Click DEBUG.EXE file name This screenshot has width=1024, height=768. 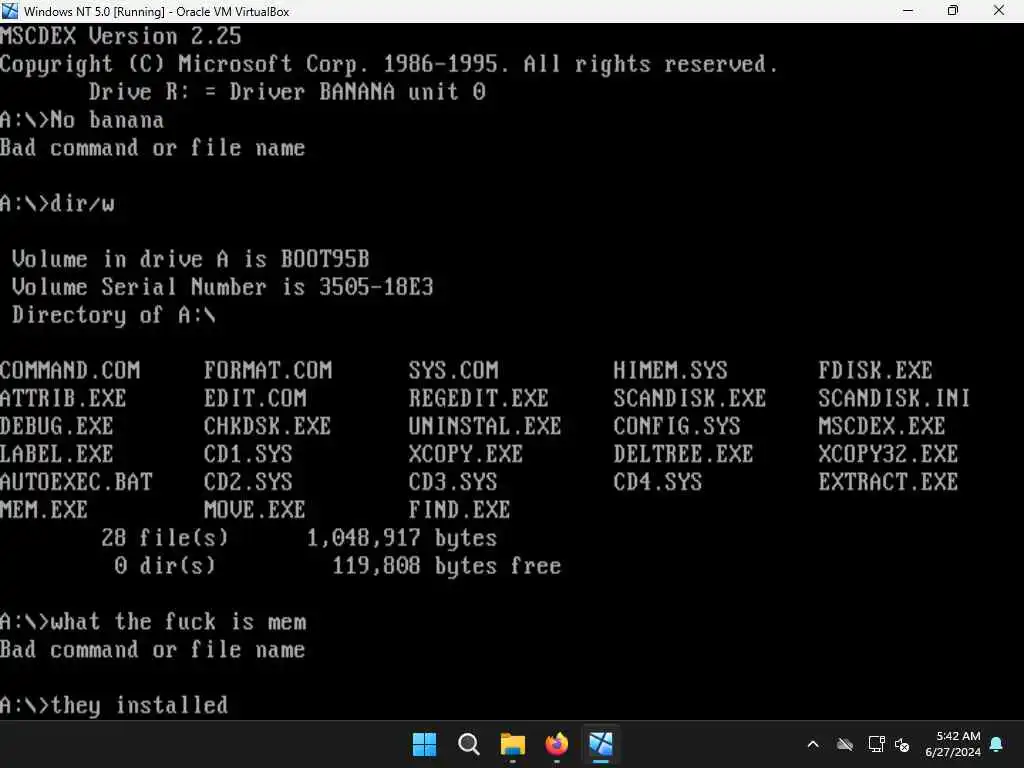57,426
